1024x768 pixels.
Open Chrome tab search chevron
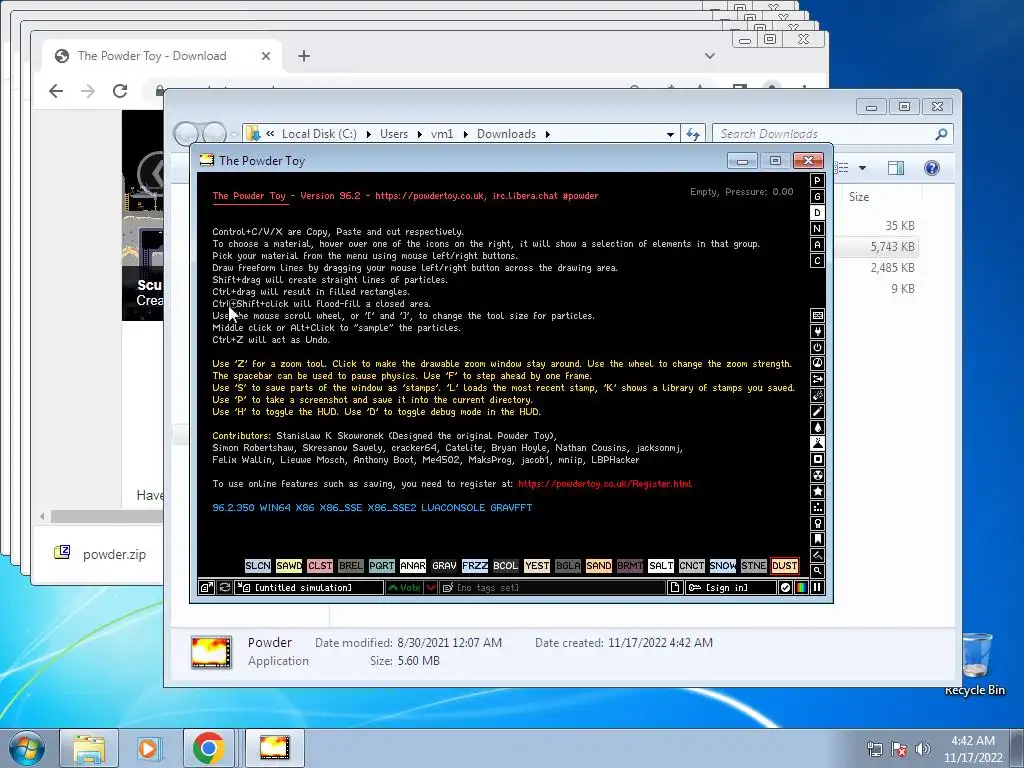[x=710, y=56]
